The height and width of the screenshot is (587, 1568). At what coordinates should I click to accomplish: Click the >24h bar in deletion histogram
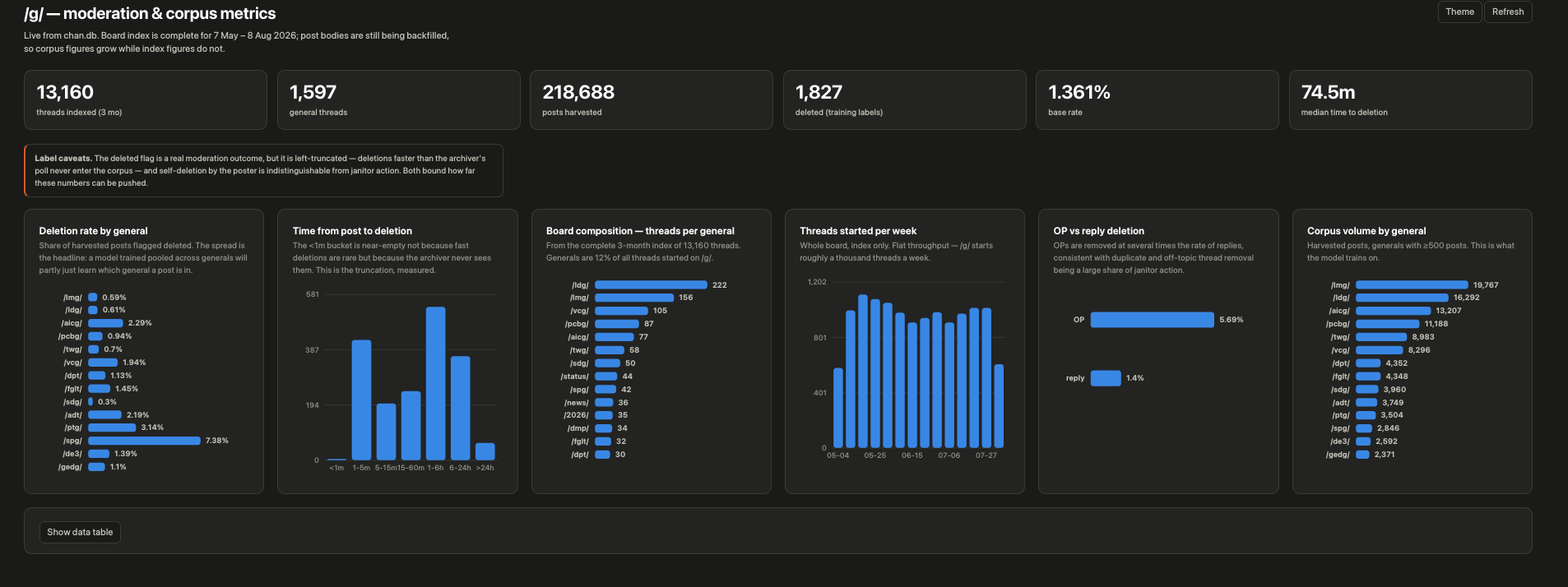pyautogui.click(x=485, y=451)
